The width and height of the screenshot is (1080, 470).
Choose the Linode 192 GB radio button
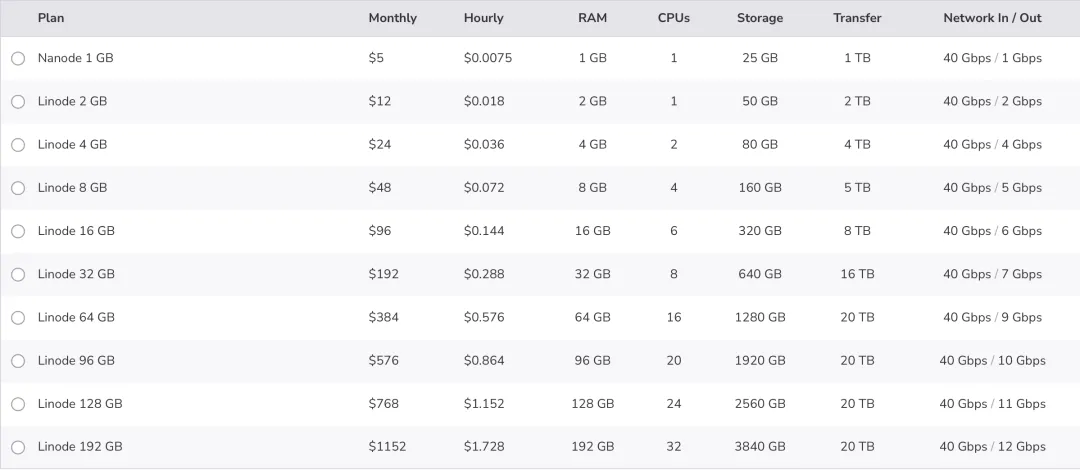point(18,447)
